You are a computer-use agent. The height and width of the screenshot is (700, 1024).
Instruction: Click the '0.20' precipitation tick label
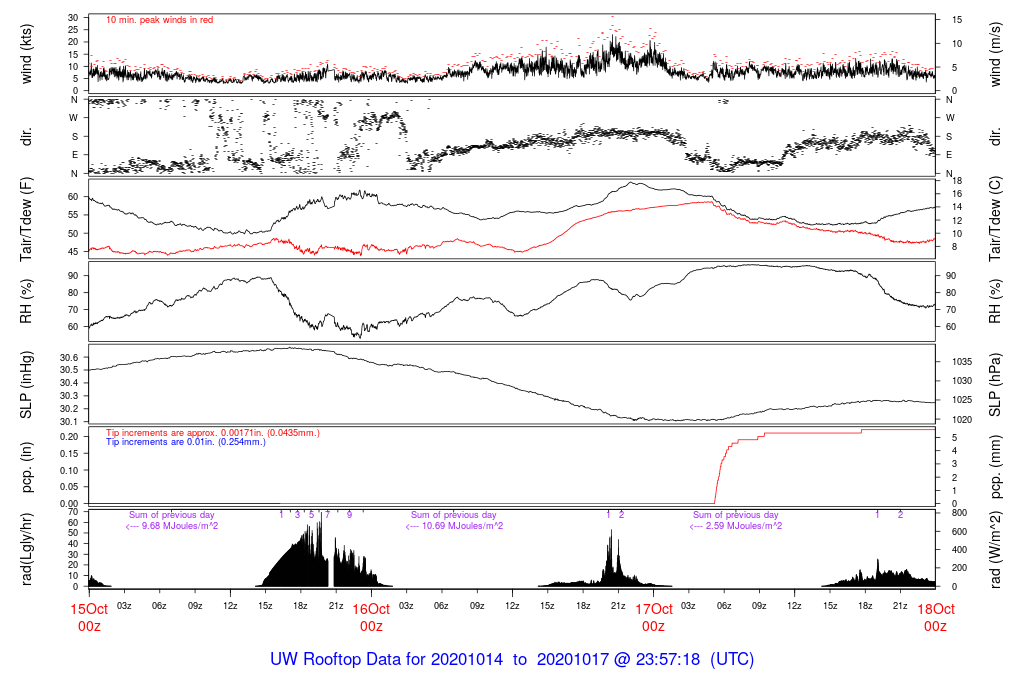click(x=69, y=437)
